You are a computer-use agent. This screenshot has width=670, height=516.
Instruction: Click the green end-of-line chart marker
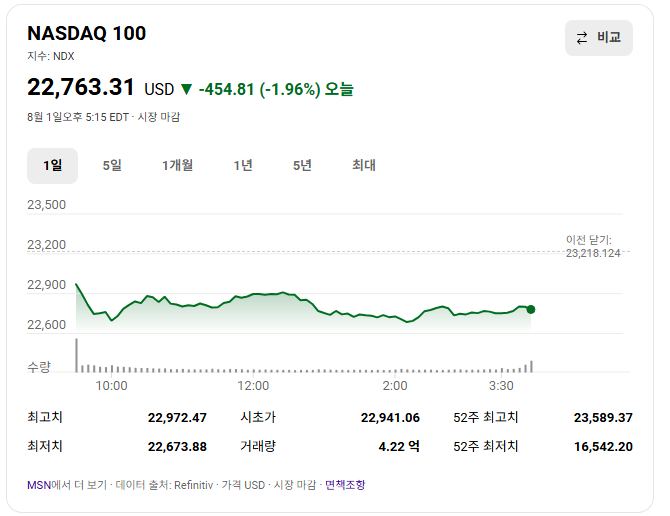(x=531, y=309)
